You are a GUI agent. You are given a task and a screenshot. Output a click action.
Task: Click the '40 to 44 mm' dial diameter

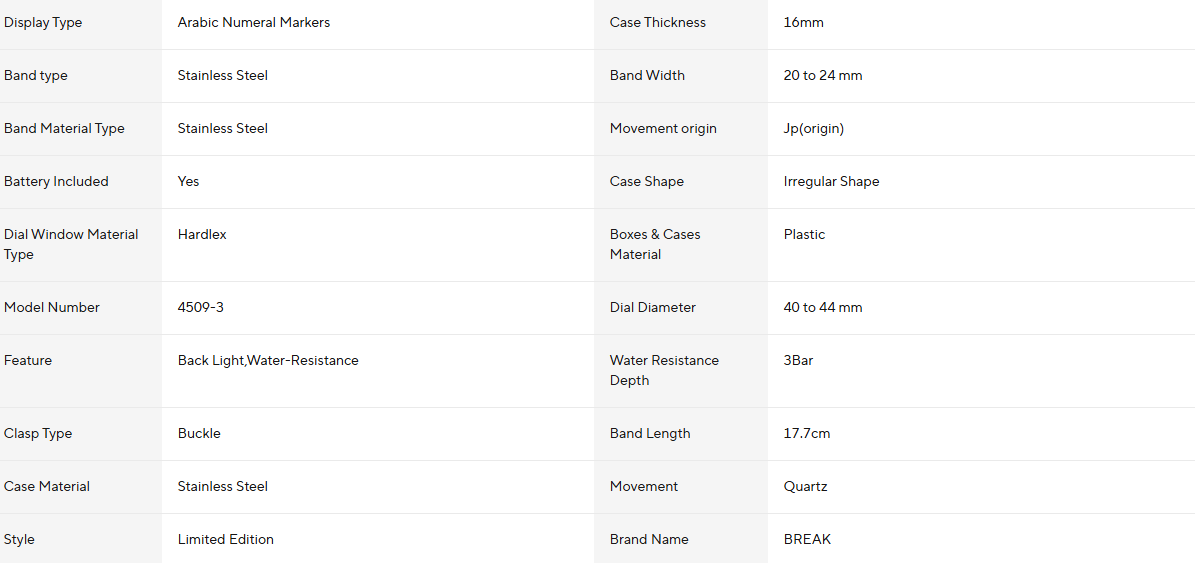point(823,307)
